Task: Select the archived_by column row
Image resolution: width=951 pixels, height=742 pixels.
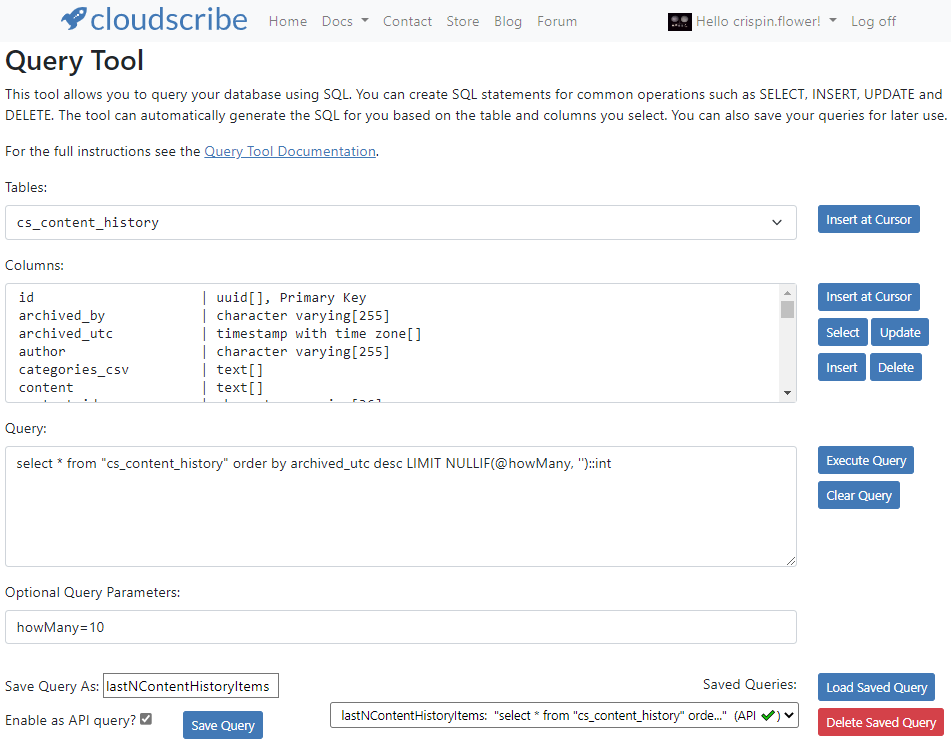Action: click(x=394, y=315)
